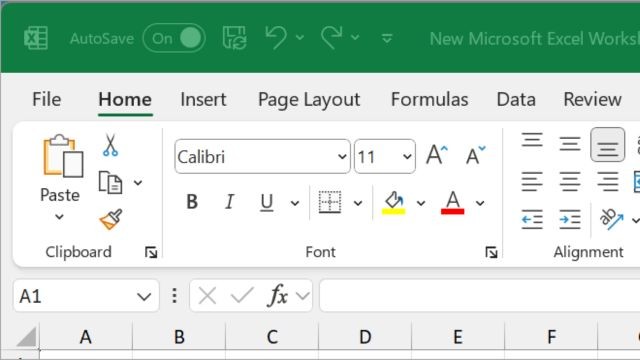640x360 pixels.
Task: Expand the Name Box dropdown arrow
Action: [x=144, y=296]
